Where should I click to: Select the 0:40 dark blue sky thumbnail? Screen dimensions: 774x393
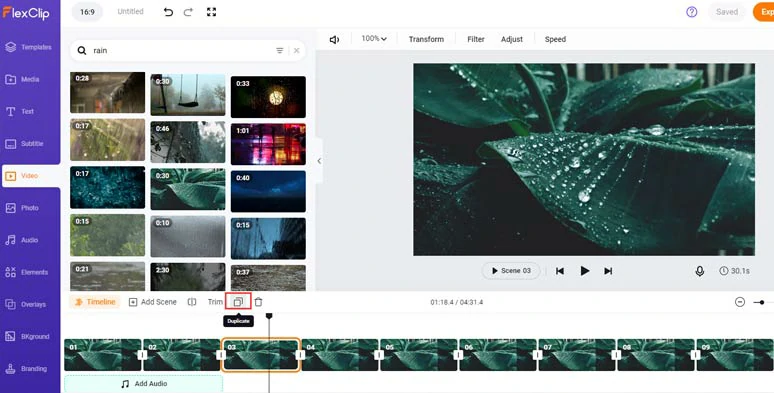click(268, 192)
